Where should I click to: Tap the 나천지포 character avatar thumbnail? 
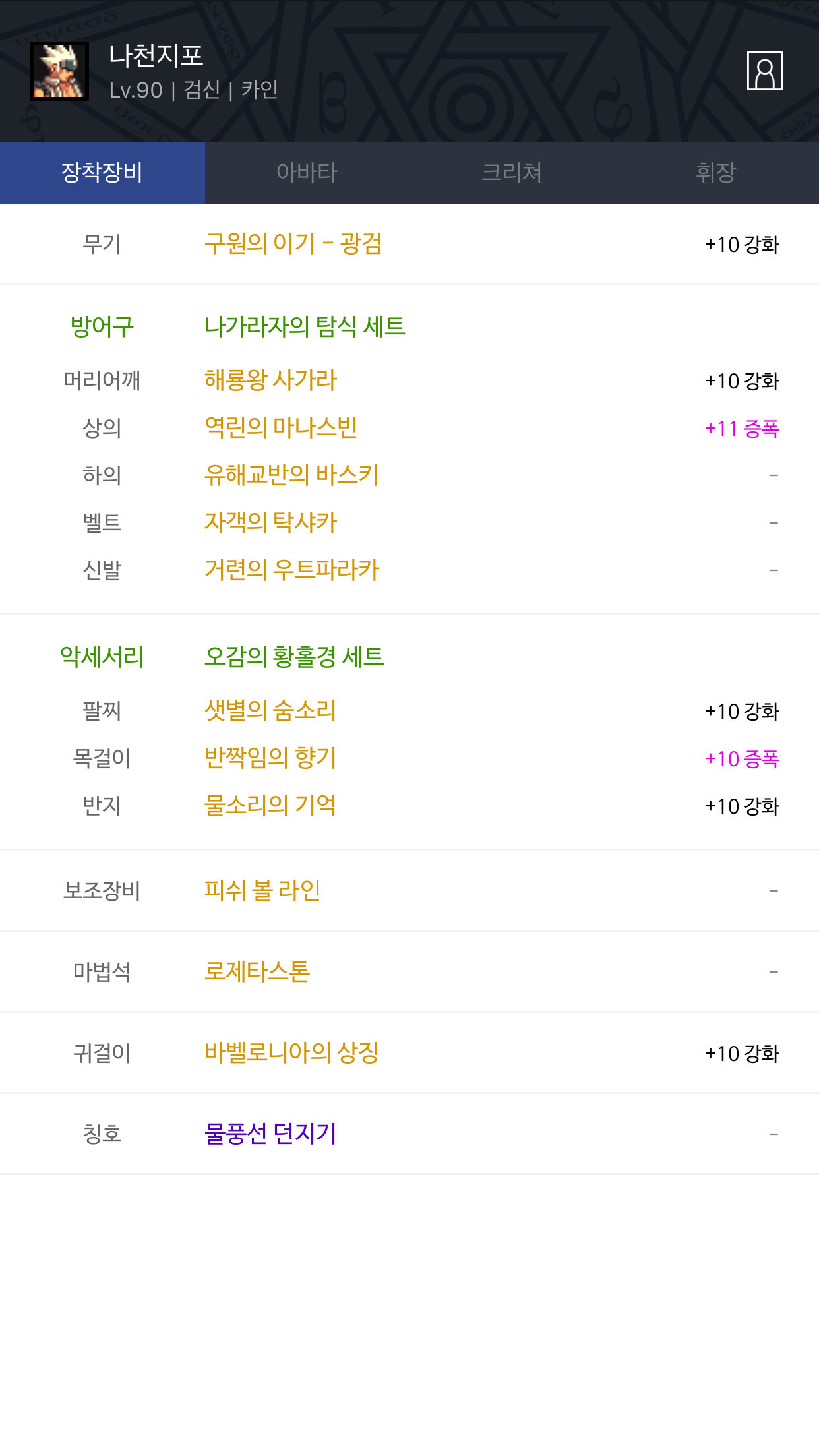click(x=59, y=71)
